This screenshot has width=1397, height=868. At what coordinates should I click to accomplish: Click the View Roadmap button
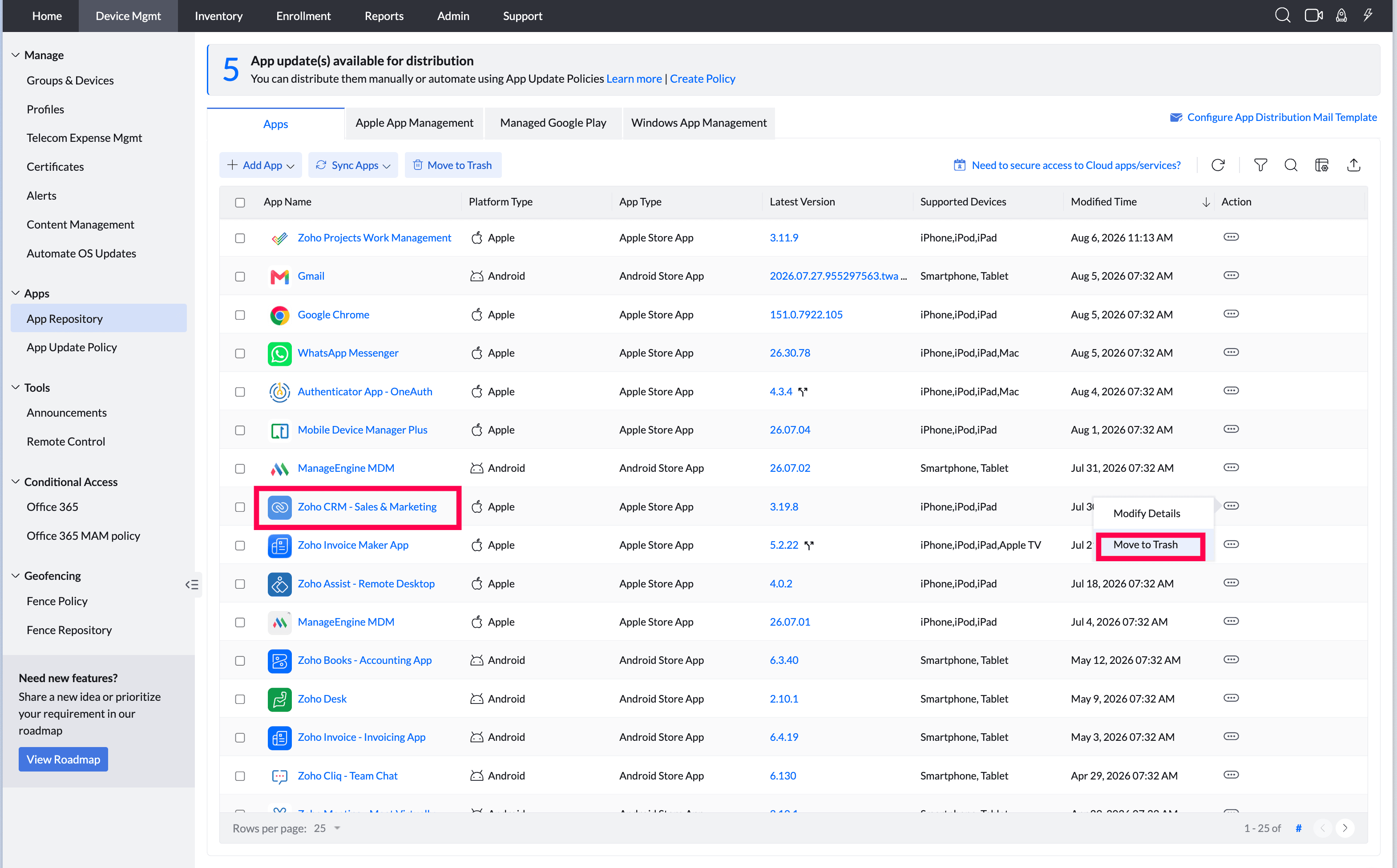click(63, 759)
